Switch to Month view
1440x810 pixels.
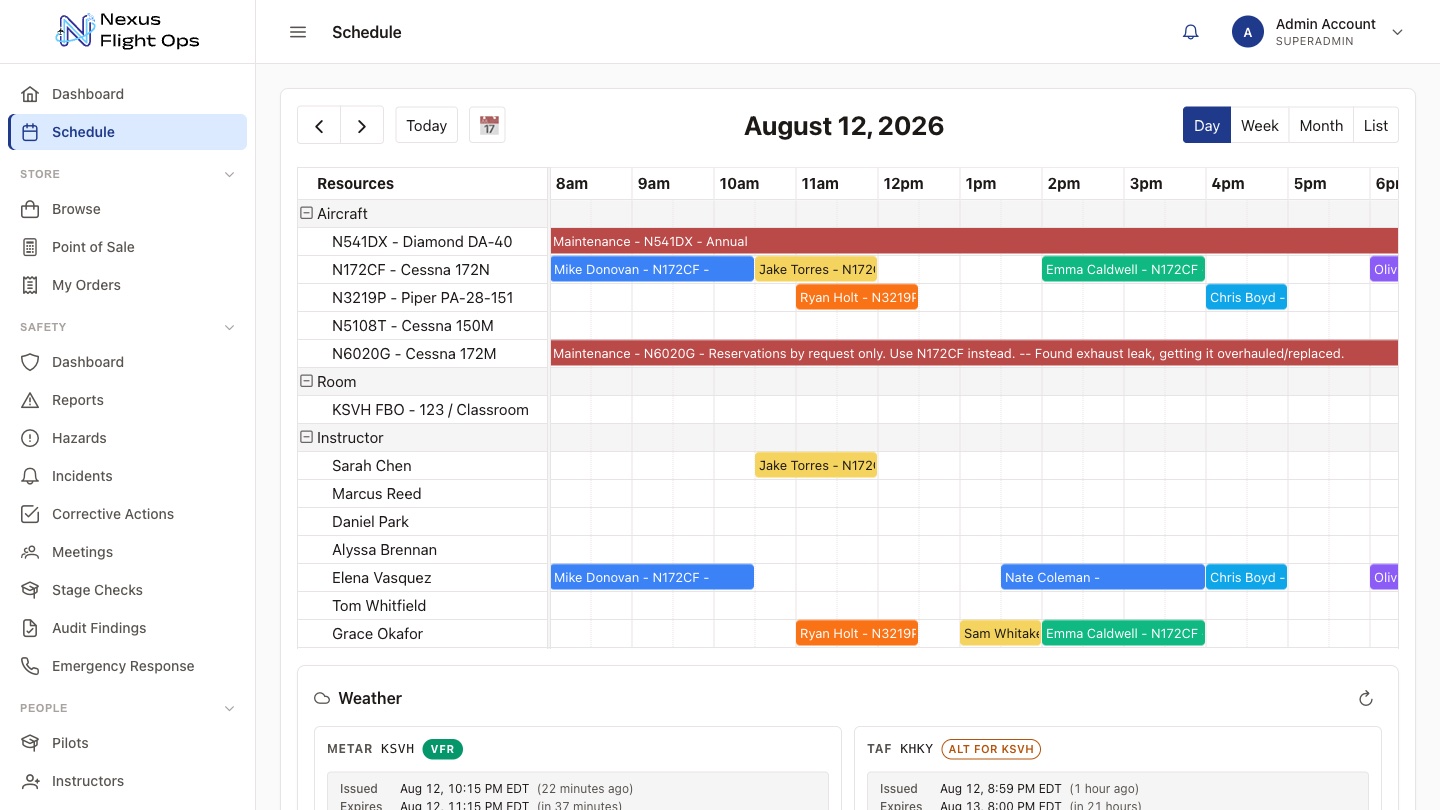1321,125
